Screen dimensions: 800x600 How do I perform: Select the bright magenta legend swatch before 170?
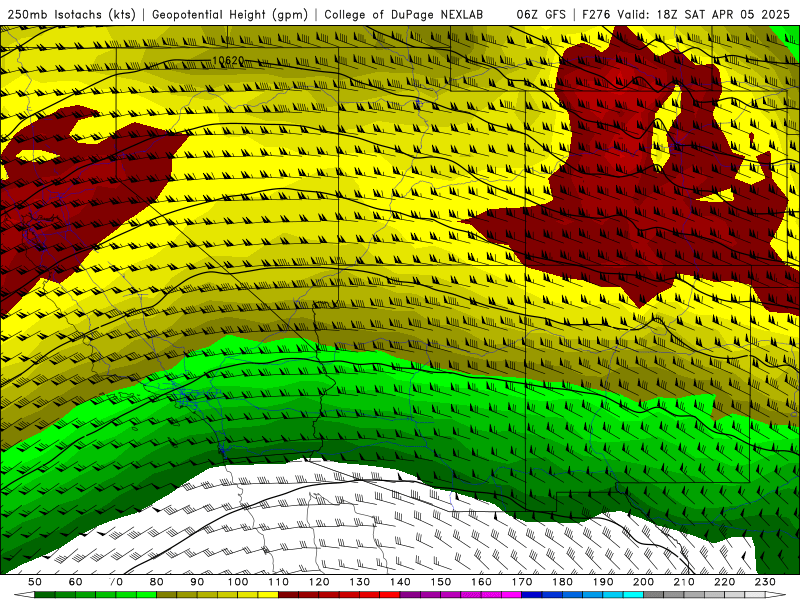point(511,595)
